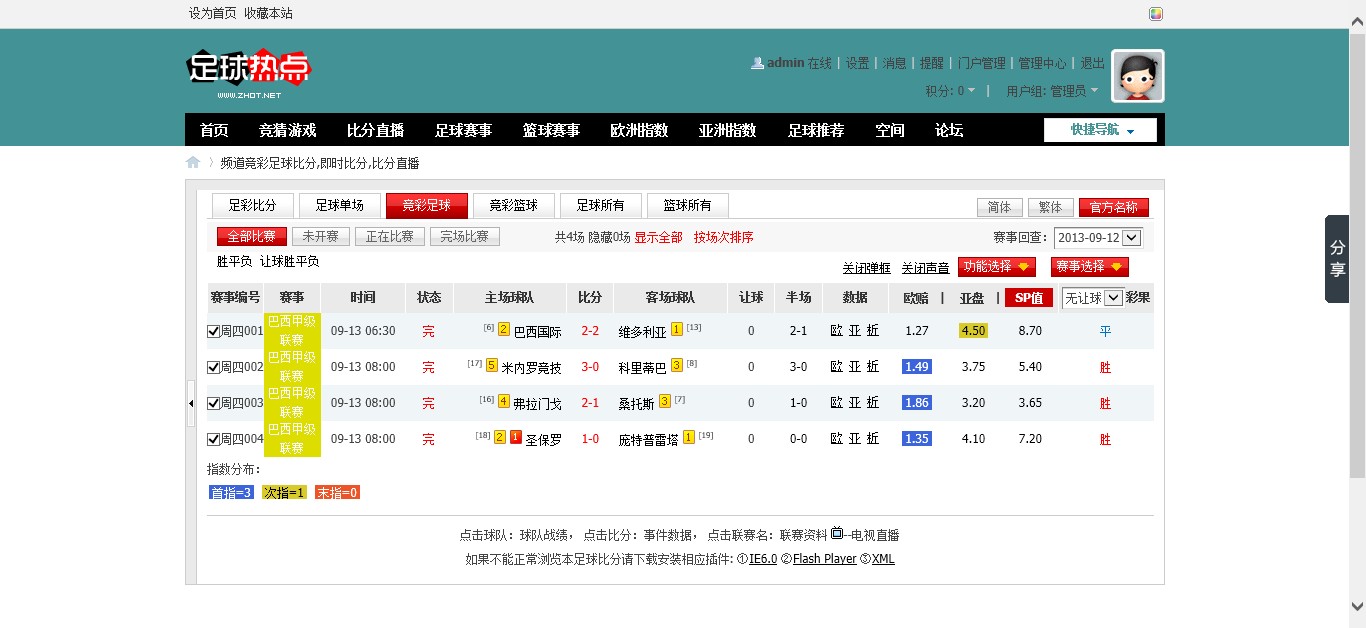The width and height of the screenshot is (1366, 628).
Task: Click the 显示全部 link
Action: pos(658,237)
